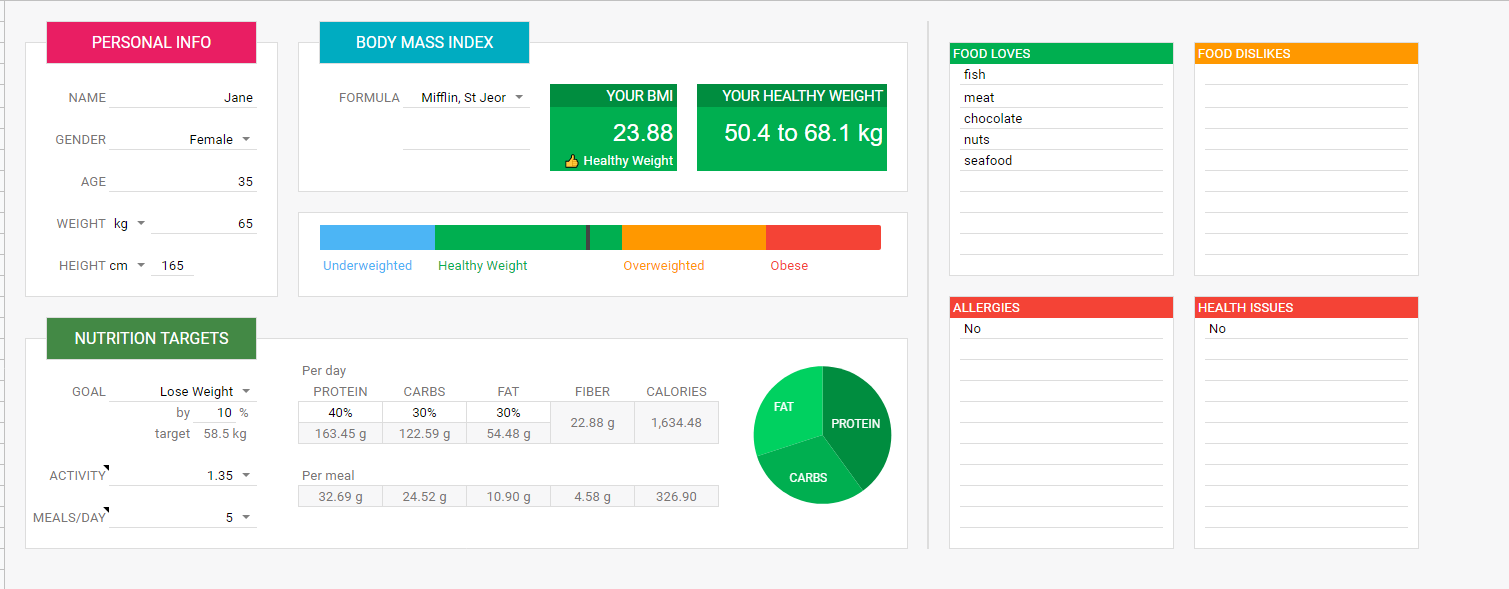
Task: Click daily carbs amount 122.59 g
Action: [424, 433]
